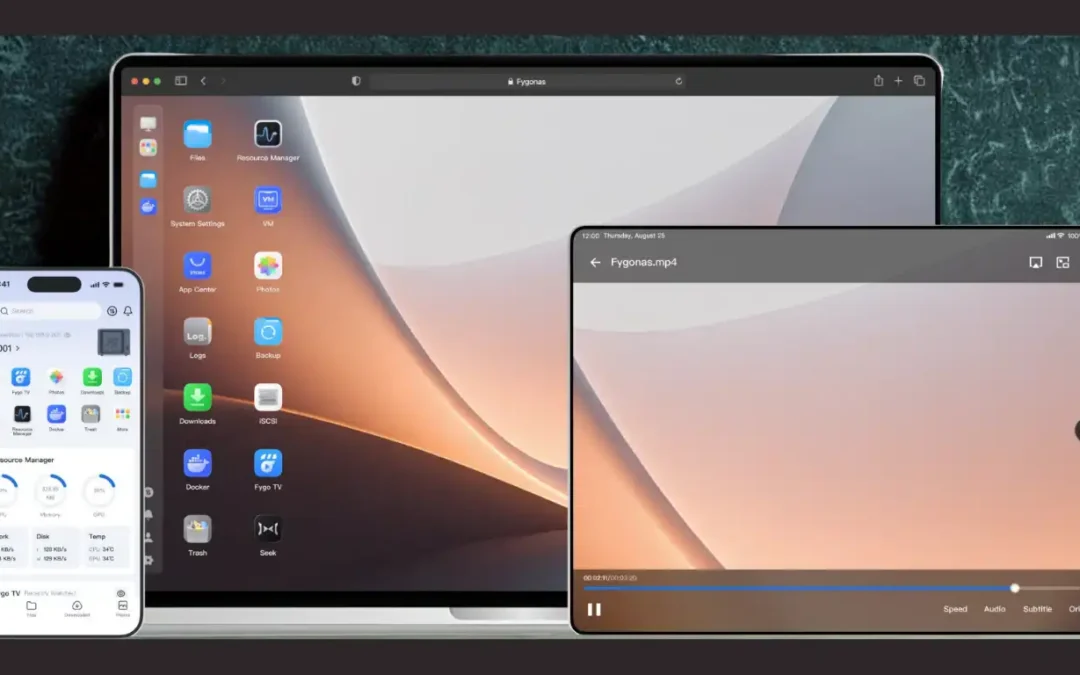Click the browser forward arrow
The image size is (1080, 675).
tap(223, 81)
